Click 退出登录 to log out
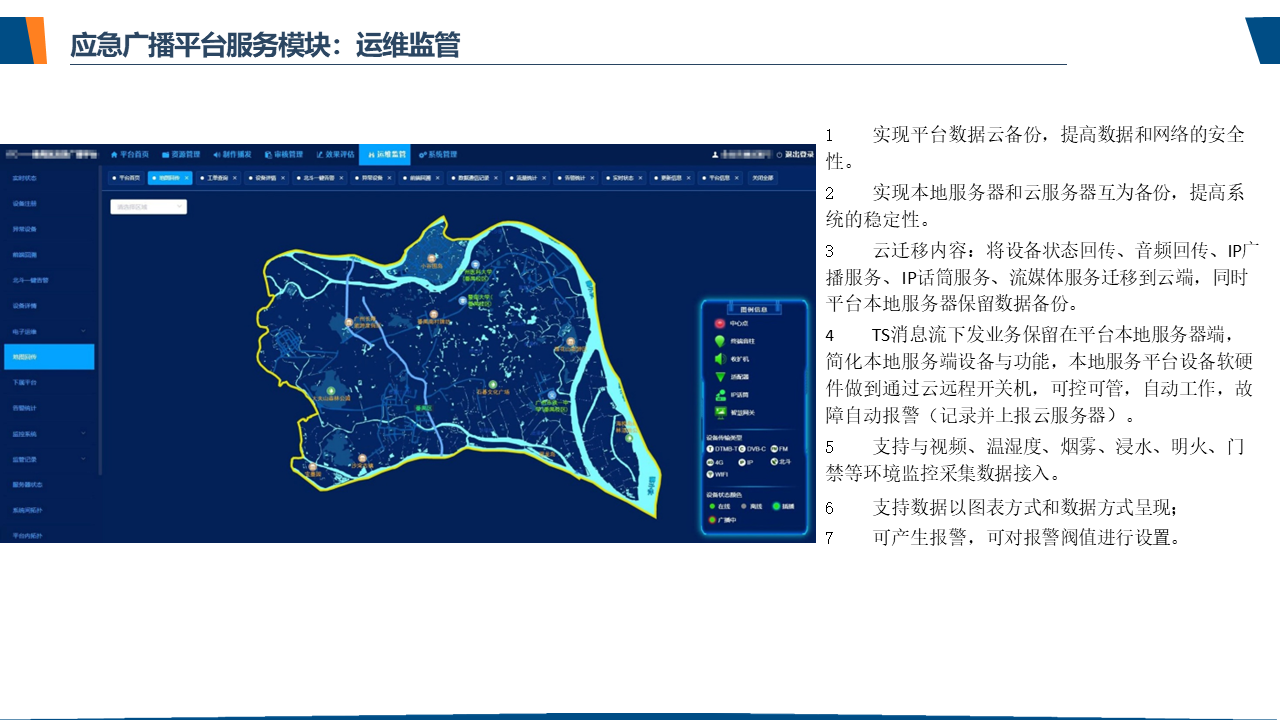The width and height of the screenshot is (1280, 720). click(x=798, y=155)
